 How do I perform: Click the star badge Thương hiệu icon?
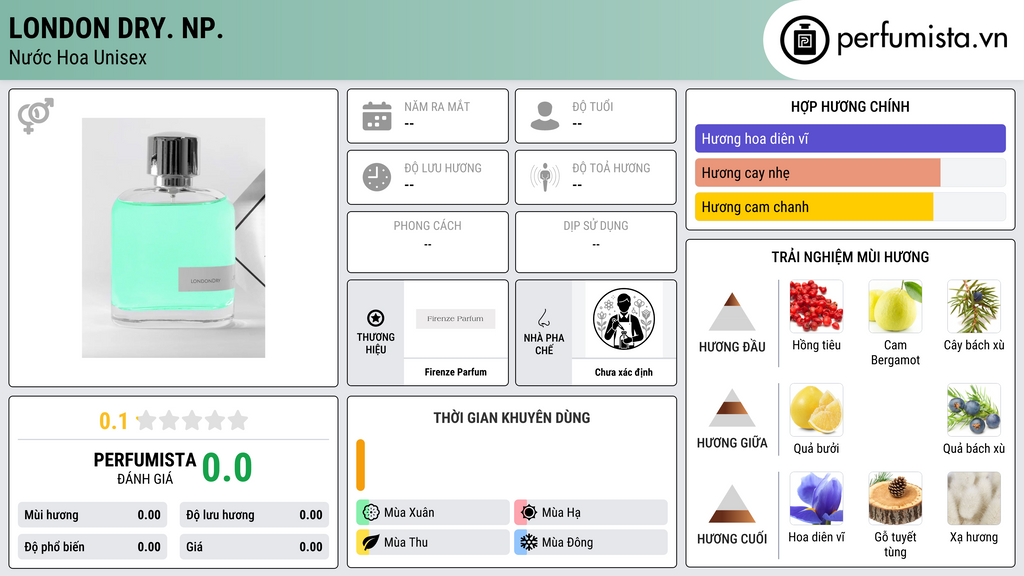coord(376,318)
